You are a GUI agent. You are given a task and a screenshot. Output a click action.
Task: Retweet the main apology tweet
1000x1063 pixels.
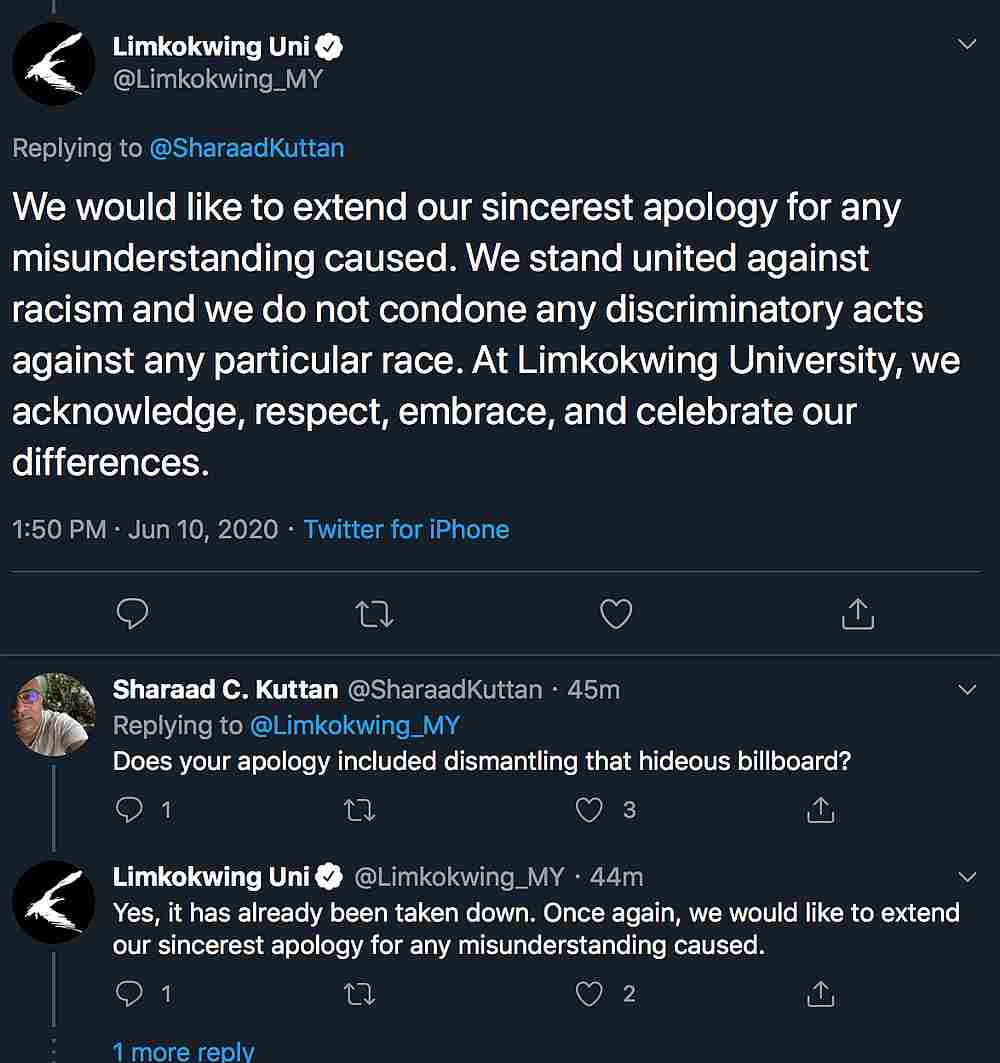373,614
